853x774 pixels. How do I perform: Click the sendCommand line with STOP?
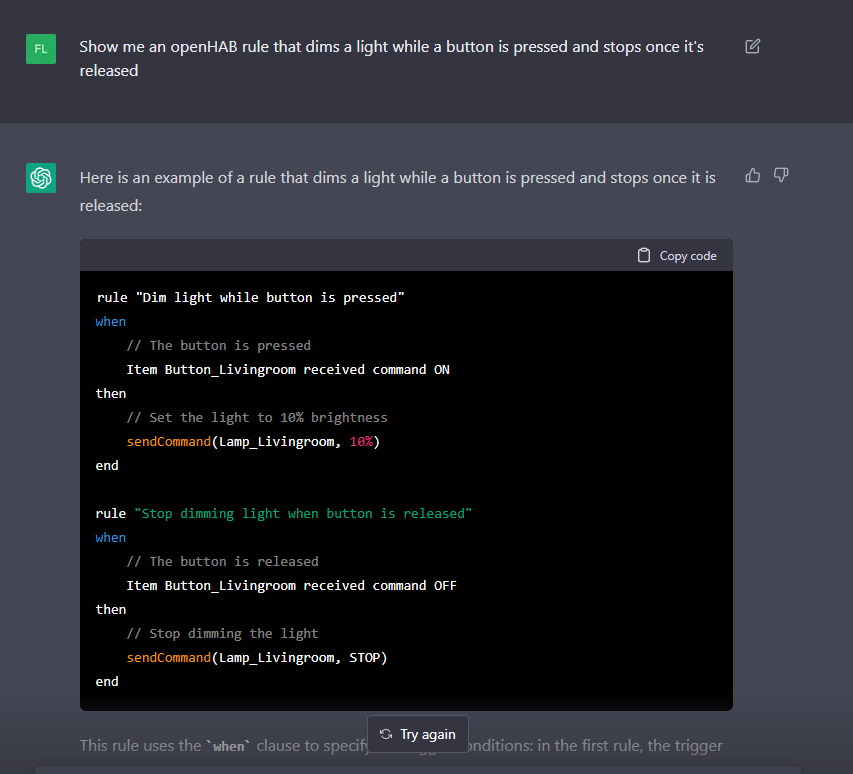point(256,657)
